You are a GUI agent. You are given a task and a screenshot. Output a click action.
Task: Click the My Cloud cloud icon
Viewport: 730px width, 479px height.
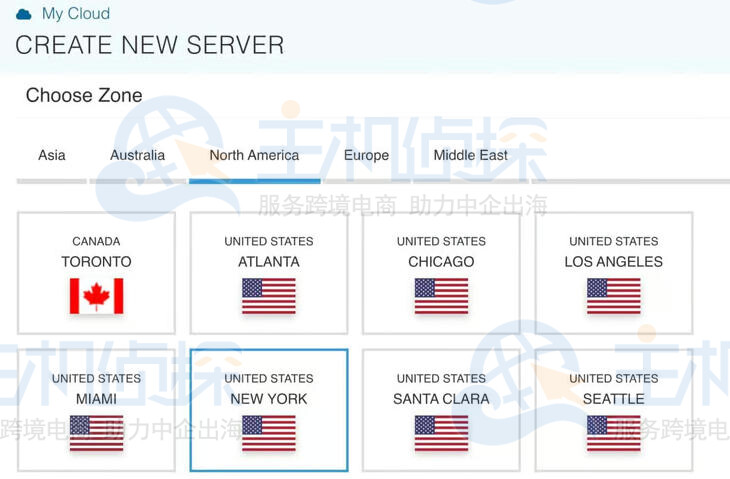pyautogui.click(x=24, y=14)
